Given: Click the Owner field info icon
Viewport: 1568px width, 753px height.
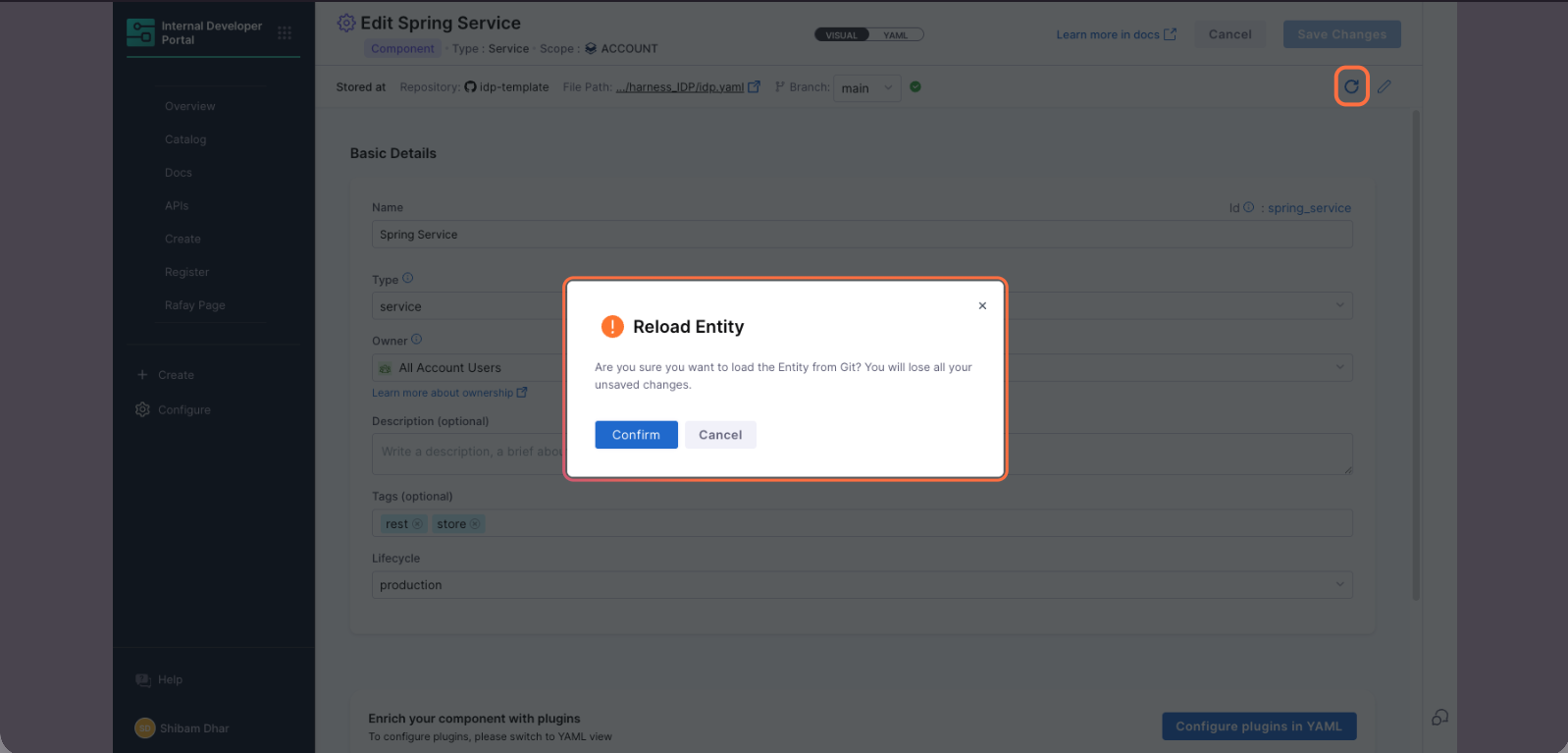Looking at the screenshot, I should [416, 340].
